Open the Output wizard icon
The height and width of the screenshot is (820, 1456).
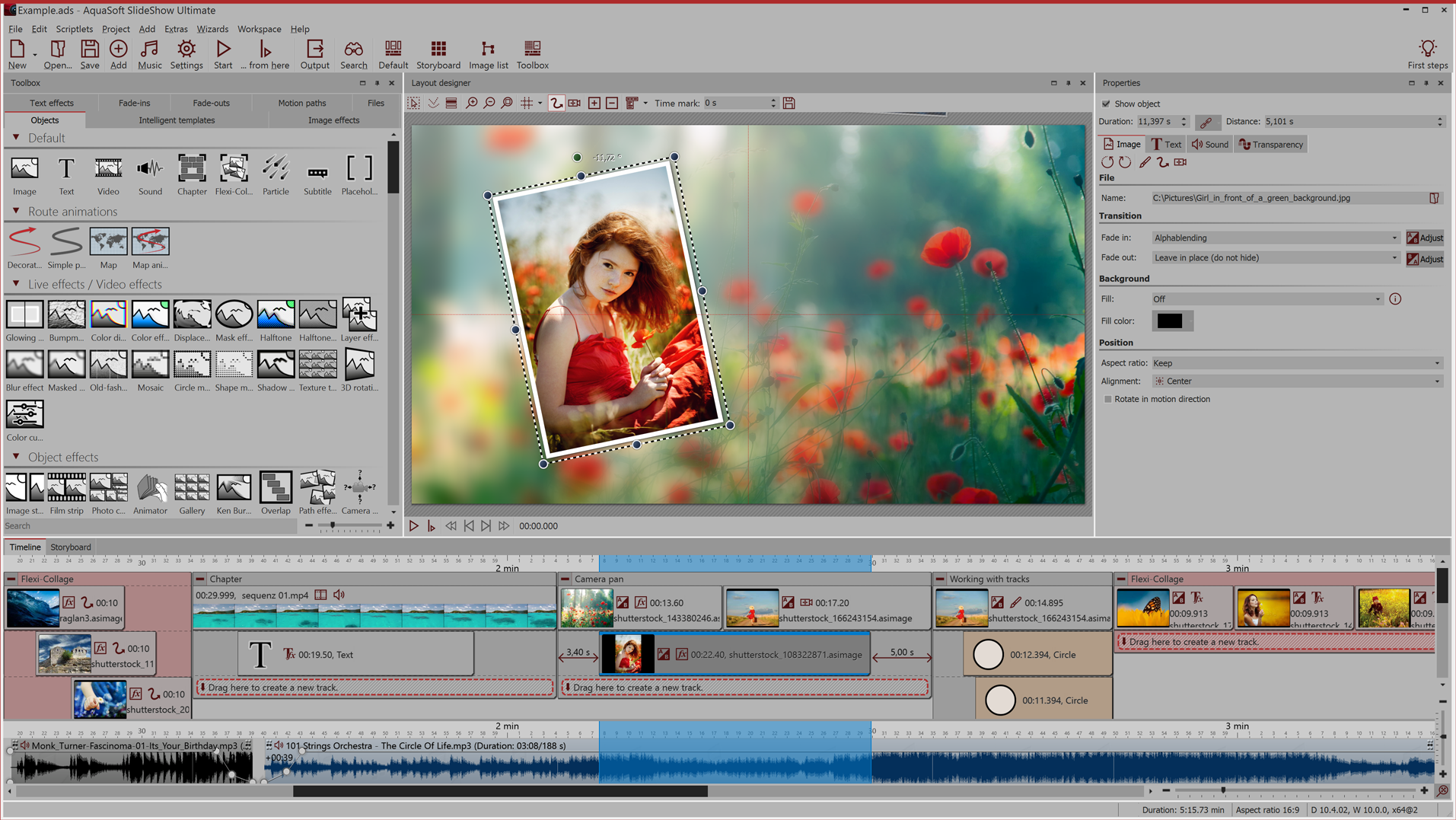[x=314, y=54]
